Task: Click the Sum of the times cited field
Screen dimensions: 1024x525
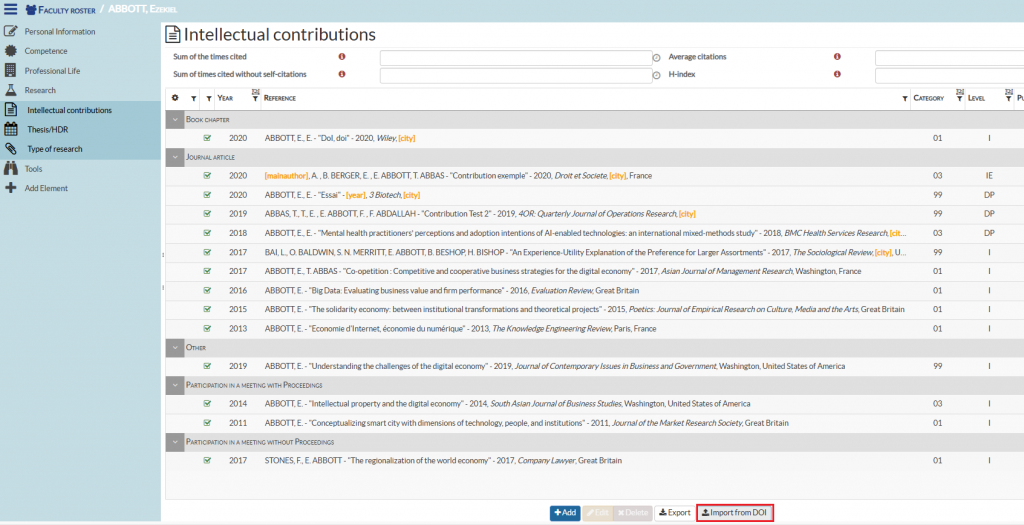Action: coord(515,58)
